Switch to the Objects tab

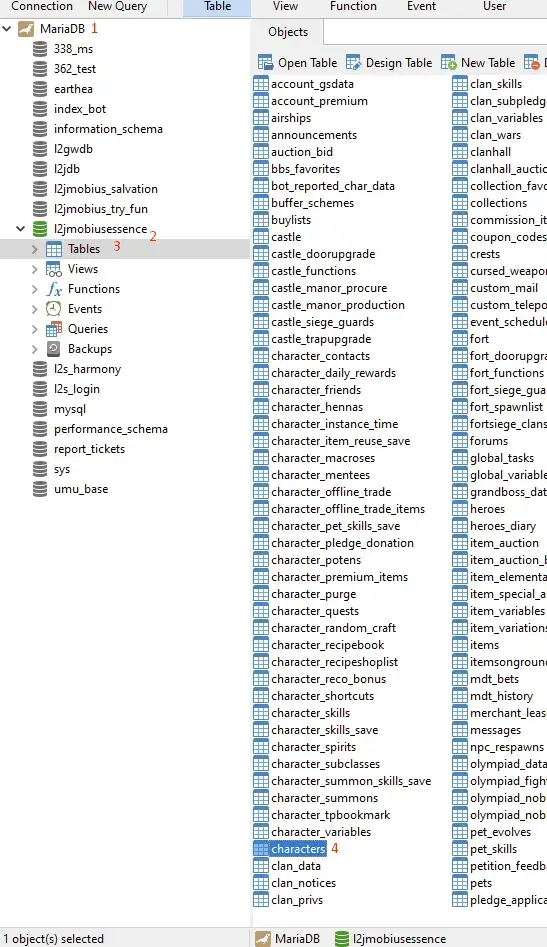pyautogui.click(x=288, y=32)
